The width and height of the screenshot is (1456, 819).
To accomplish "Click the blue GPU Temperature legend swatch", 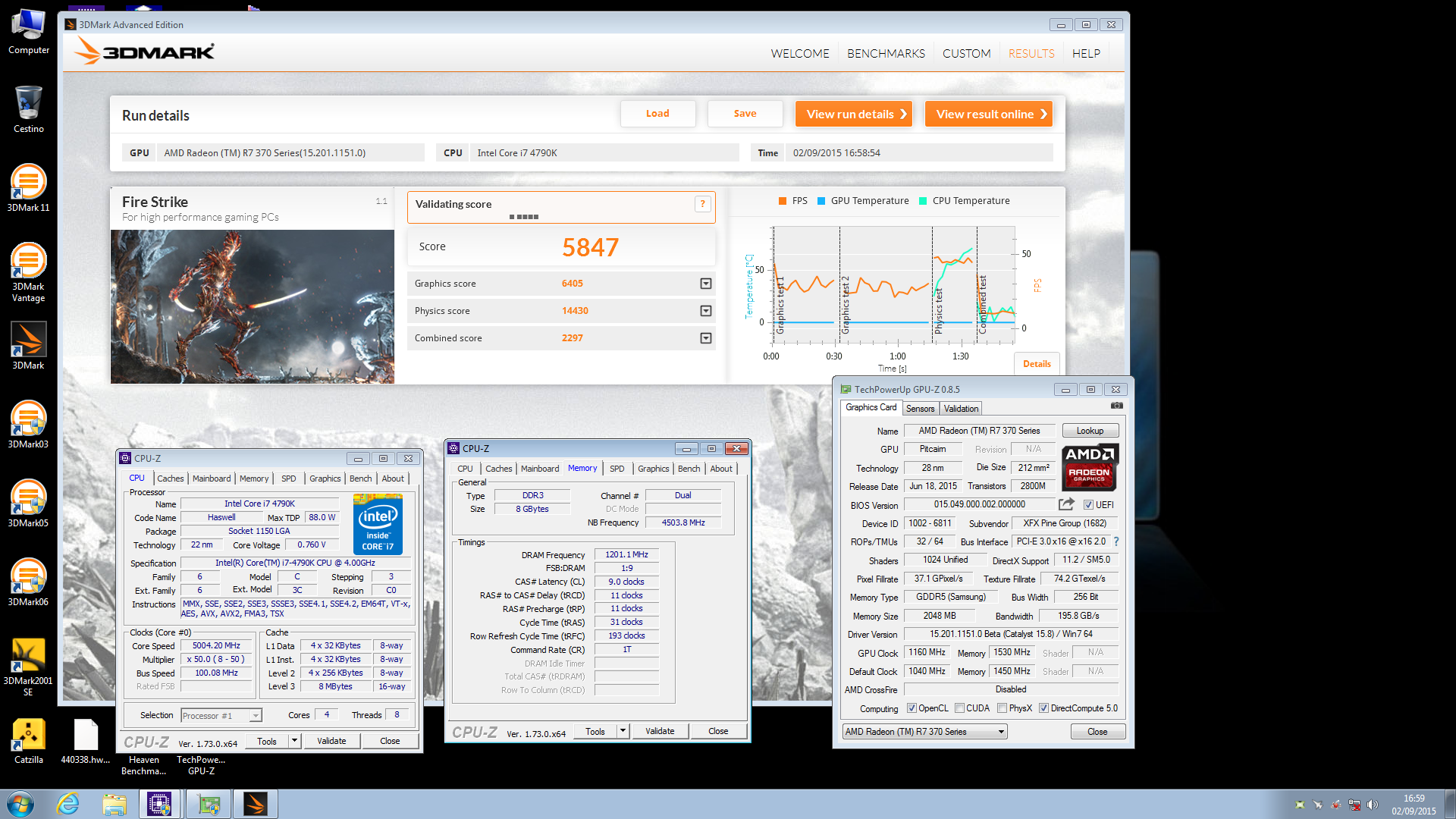I will [x=821, y=201].
